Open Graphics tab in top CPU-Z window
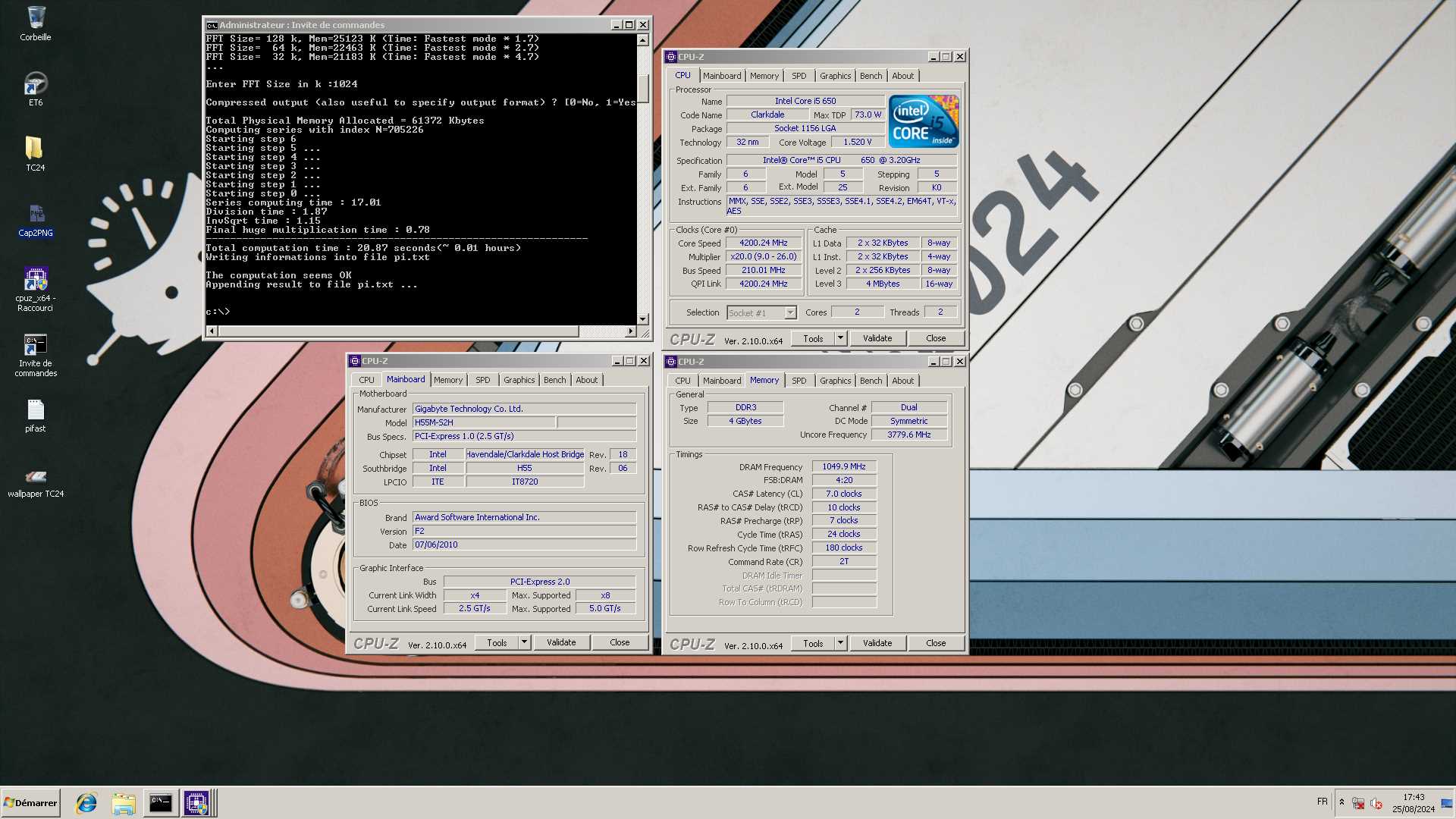 pyautogui.click(x=835, y=76)
